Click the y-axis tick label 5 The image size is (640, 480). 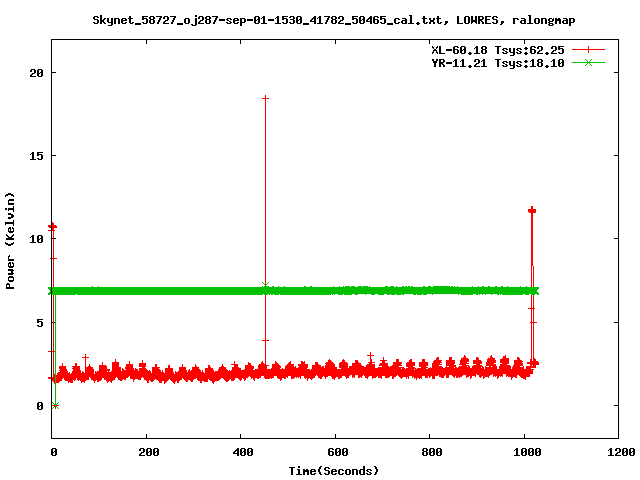40,323
